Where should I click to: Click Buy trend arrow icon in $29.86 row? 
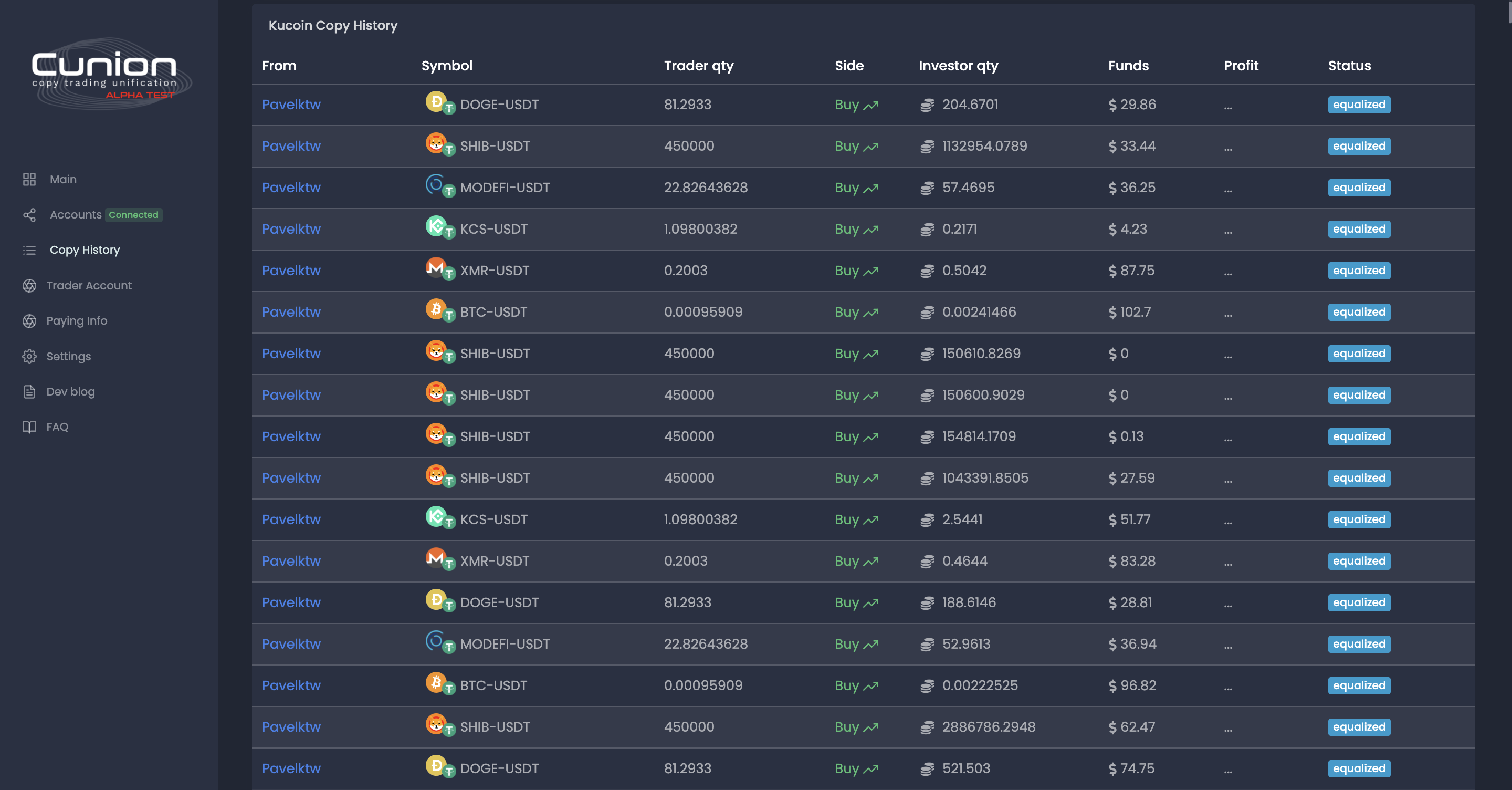(871, 106)
